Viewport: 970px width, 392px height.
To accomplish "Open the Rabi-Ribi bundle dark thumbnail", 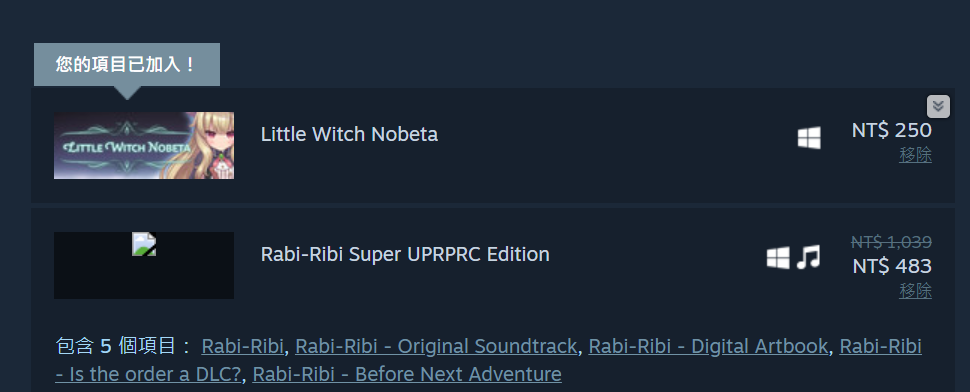I will tap(144, 265).
